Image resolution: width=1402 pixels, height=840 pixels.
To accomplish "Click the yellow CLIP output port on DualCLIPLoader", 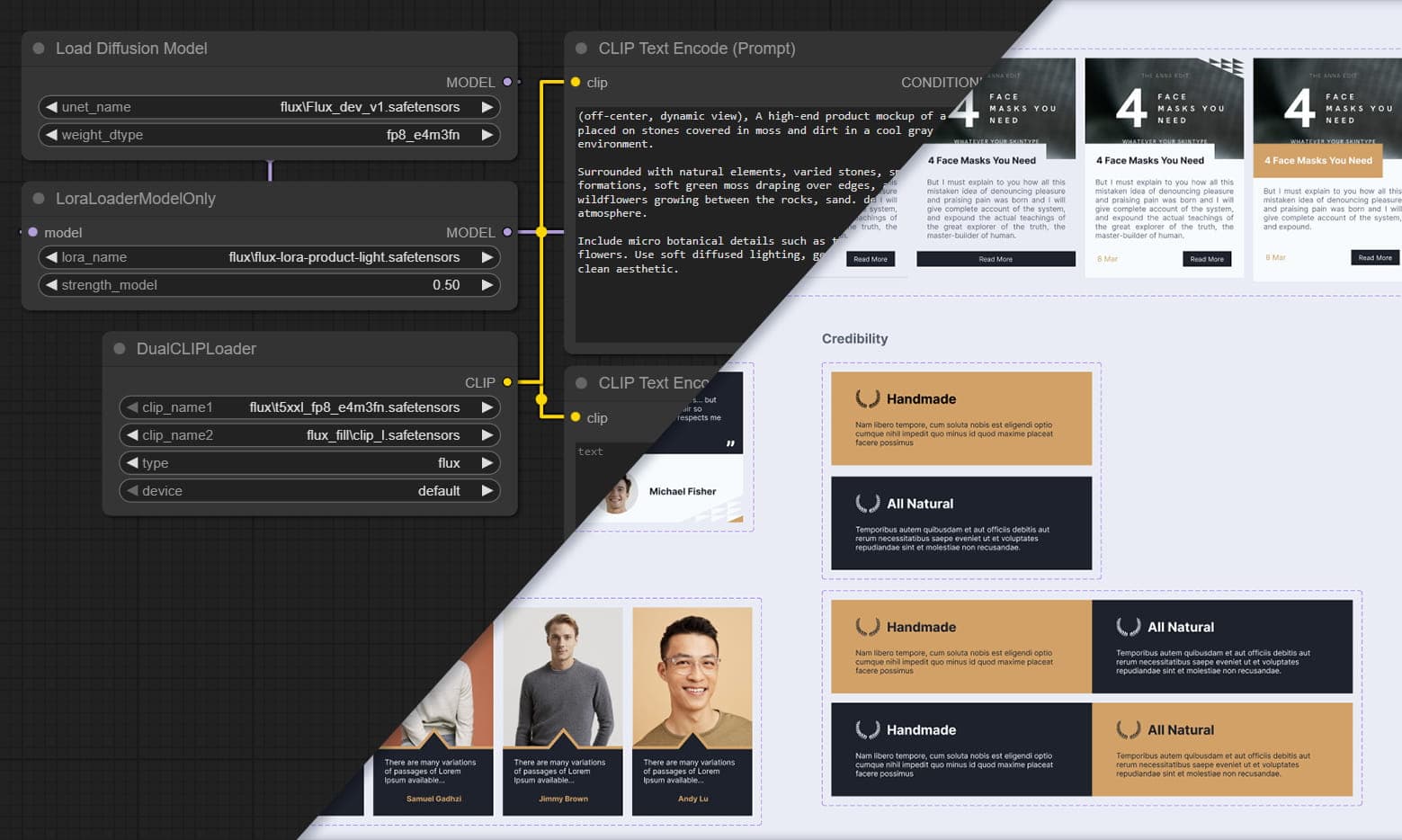I will click(507, 382).
